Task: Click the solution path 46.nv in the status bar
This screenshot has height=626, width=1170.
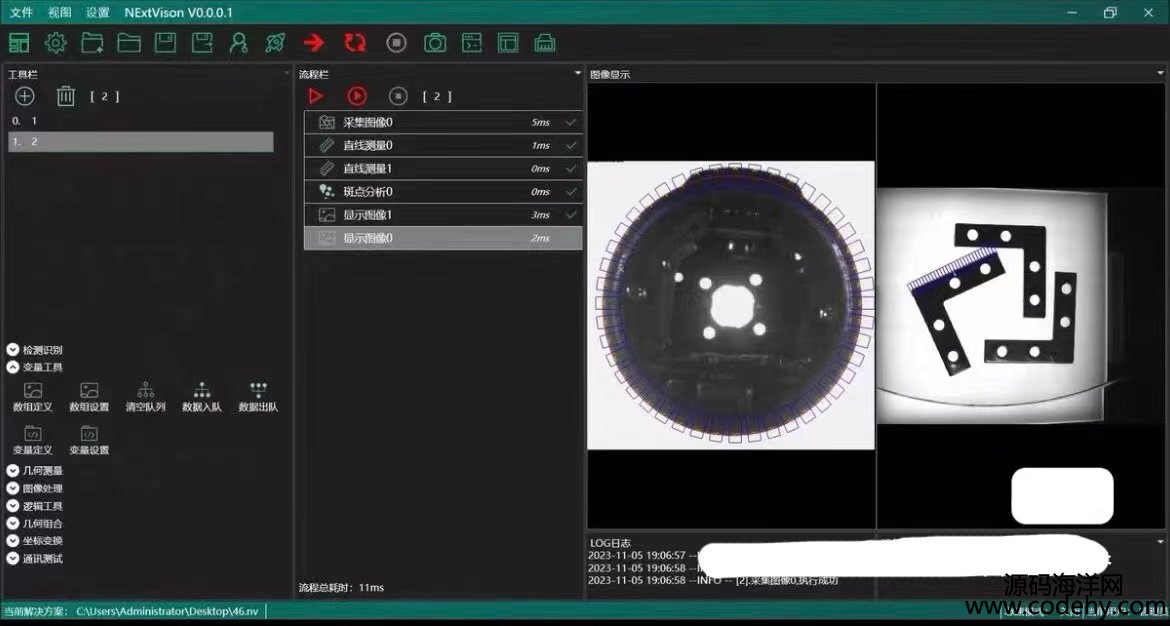Action: [167, 611]
